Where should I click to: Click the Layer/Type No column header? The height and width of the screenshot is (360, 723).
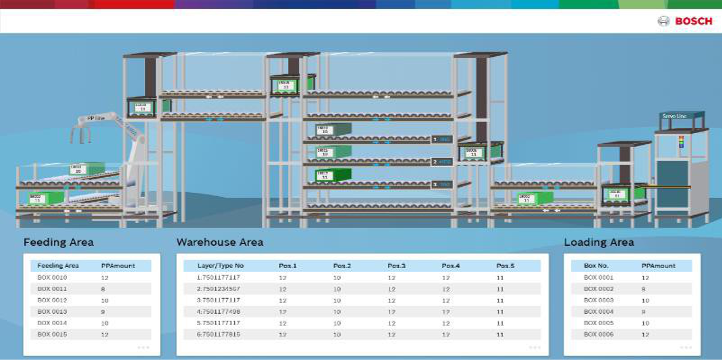click(220, 266)
